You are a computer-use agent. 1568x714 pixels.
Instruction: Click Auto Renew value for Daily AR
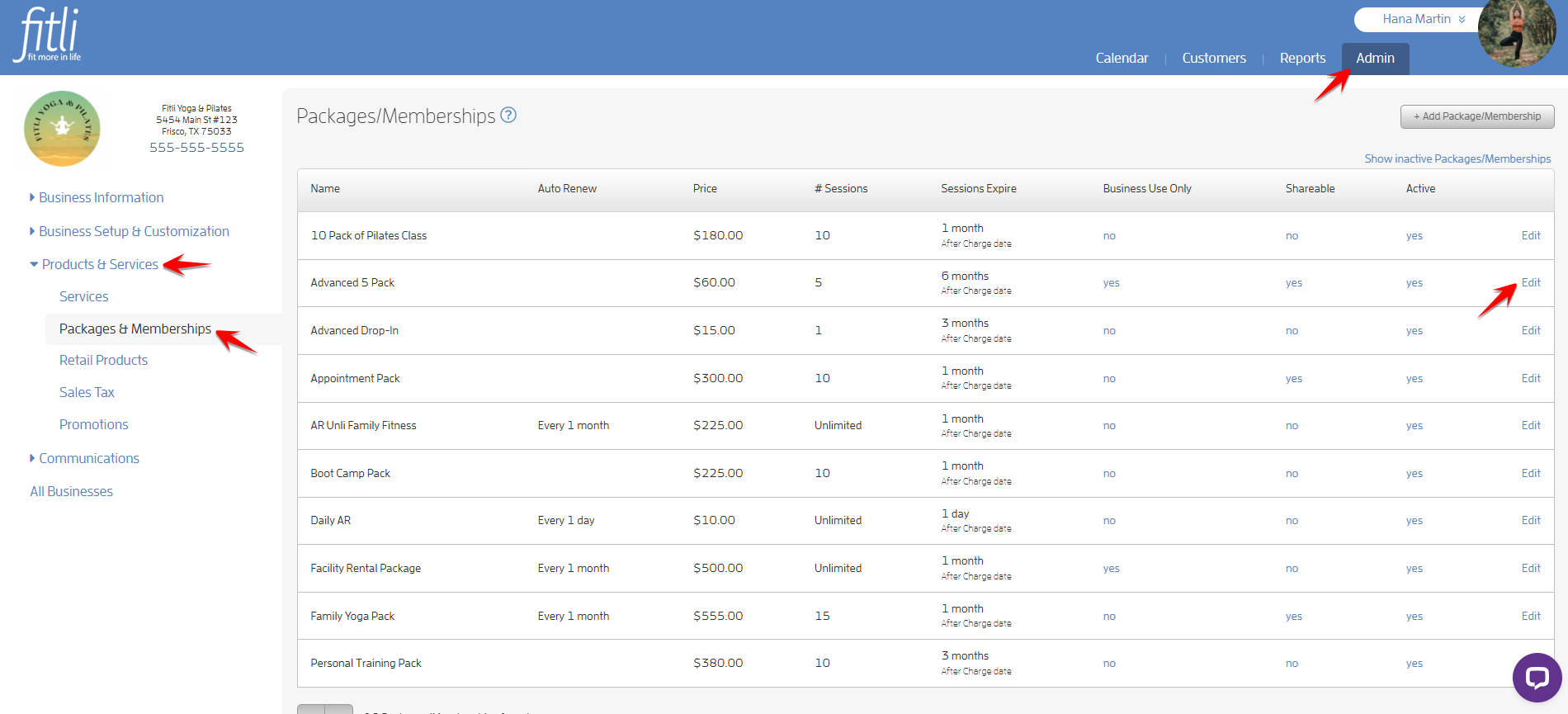tap(566, 520)
